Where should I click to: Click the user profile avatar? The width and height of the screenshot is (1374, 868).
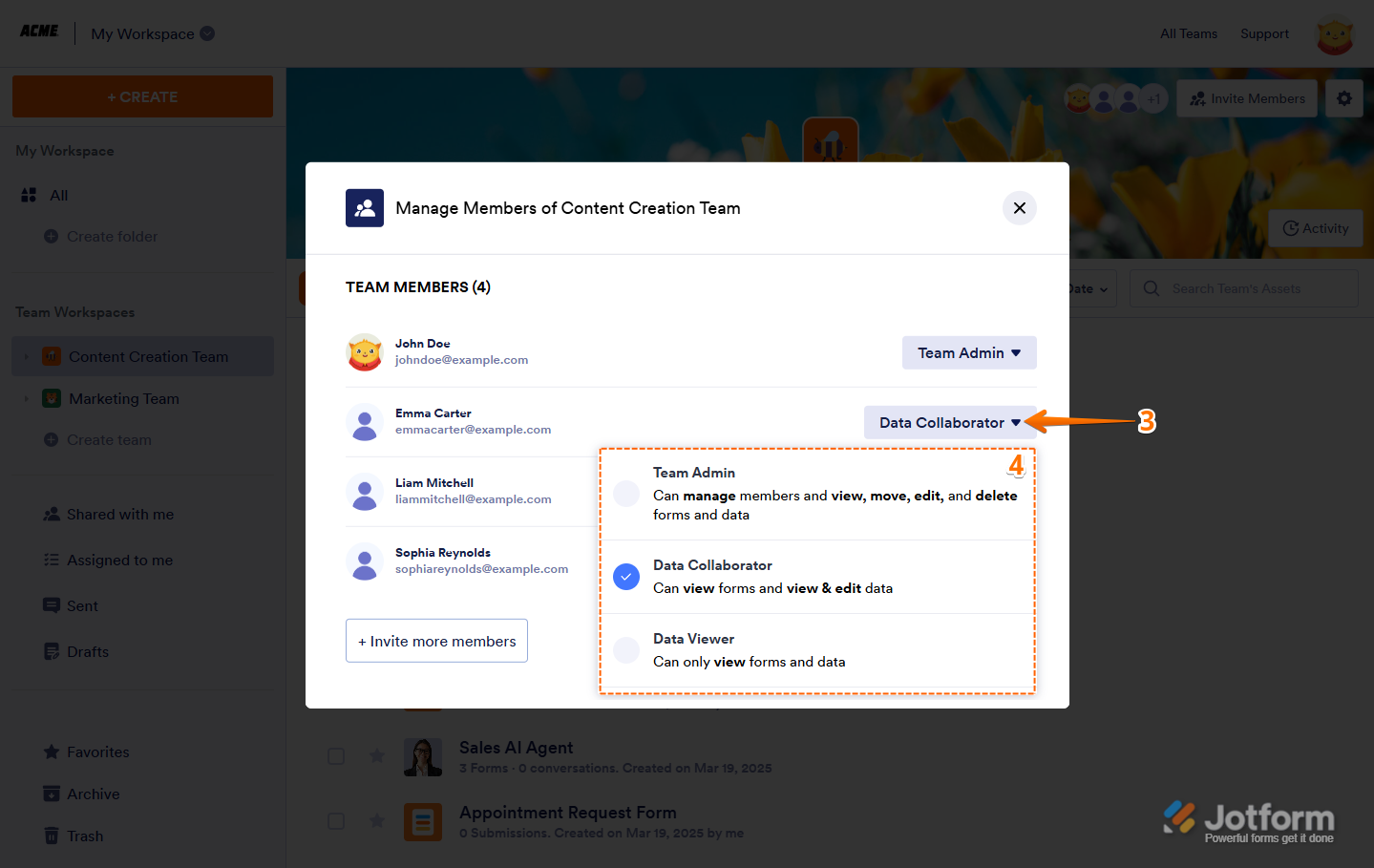[1334, 36]
